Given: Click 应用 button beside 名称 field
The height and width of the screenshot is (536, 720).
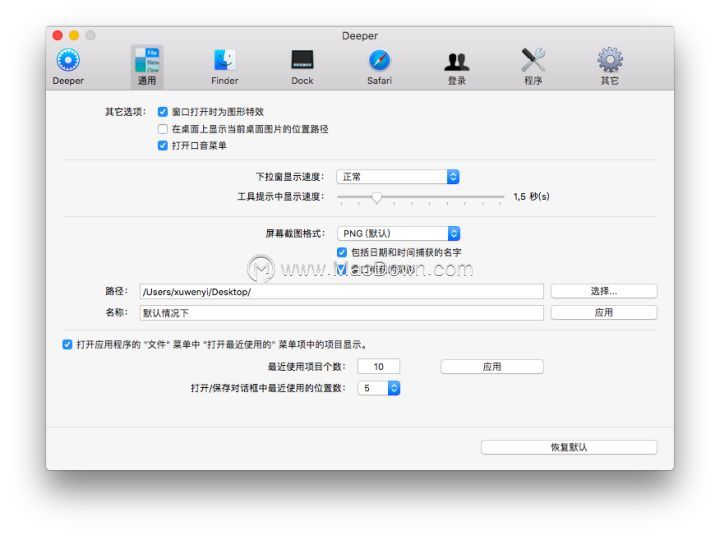Looking at the screenshot, I should coord(604,312).
